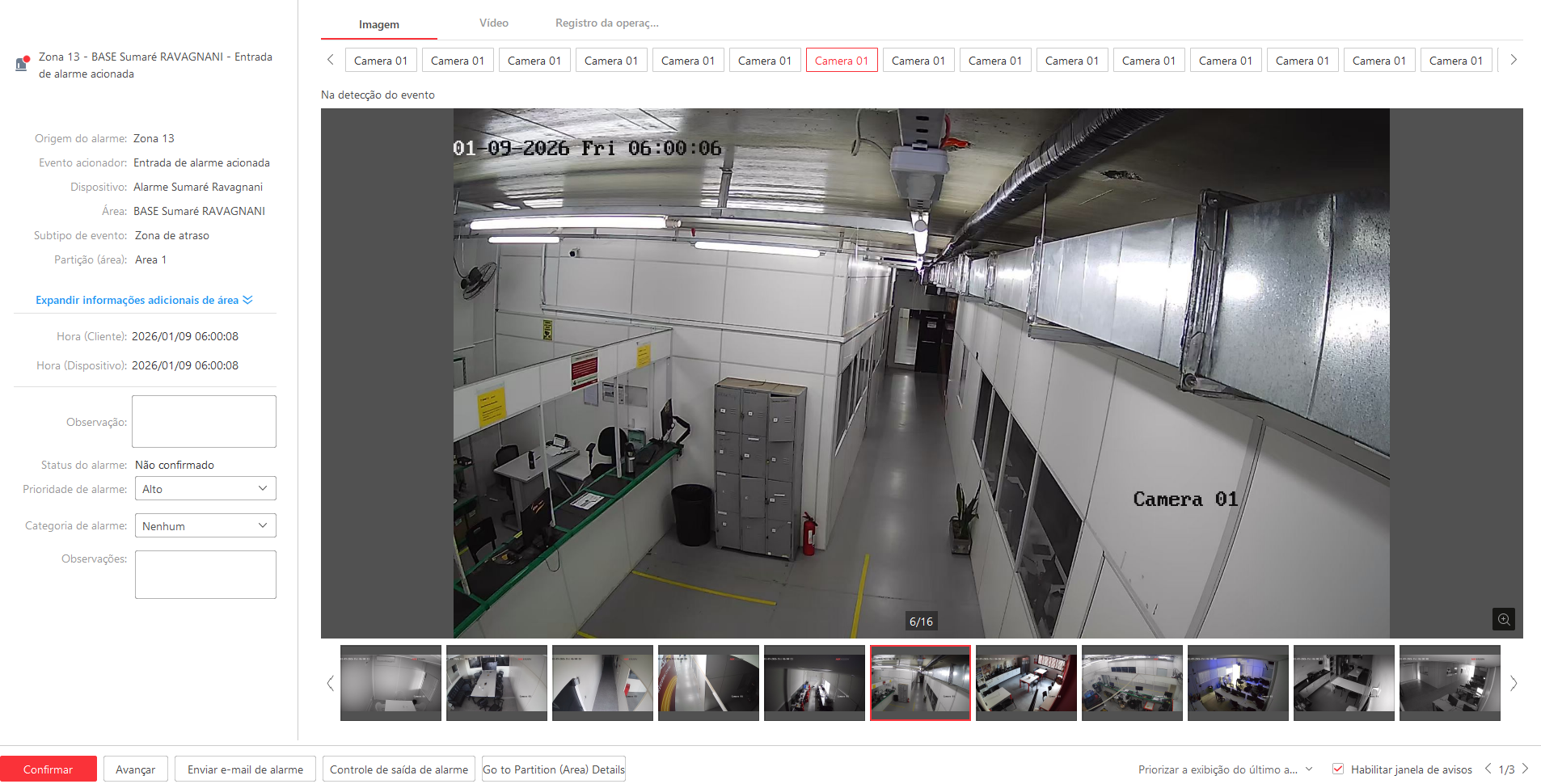This screenshot has width=1541, height=784.
Task: Click Enviar e-mail de alarme button
Action: [x=245, y=769]
